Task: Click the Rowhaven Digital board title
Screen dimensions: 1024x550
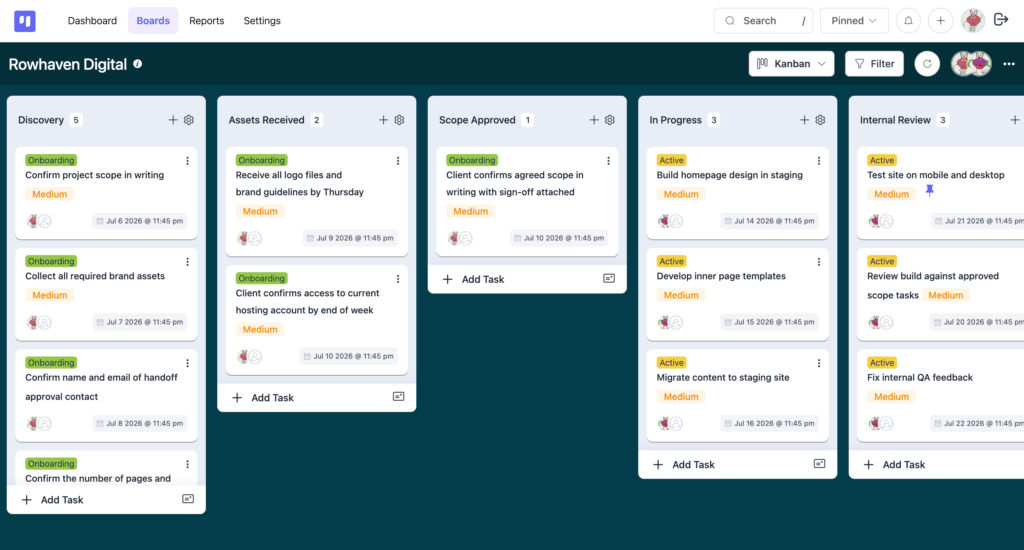Action: click(68, 64)
